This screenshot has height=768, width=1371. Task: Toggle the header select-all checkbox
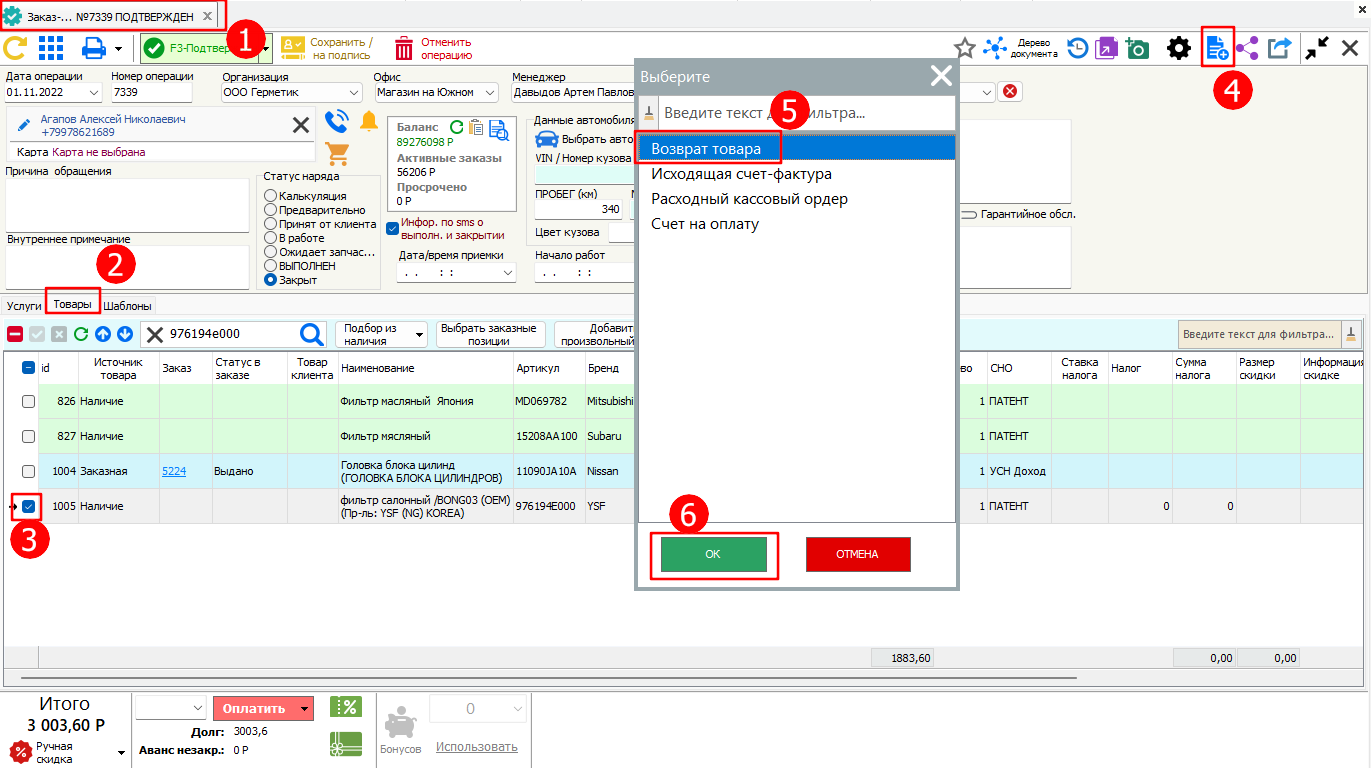(x=28, y=368)
